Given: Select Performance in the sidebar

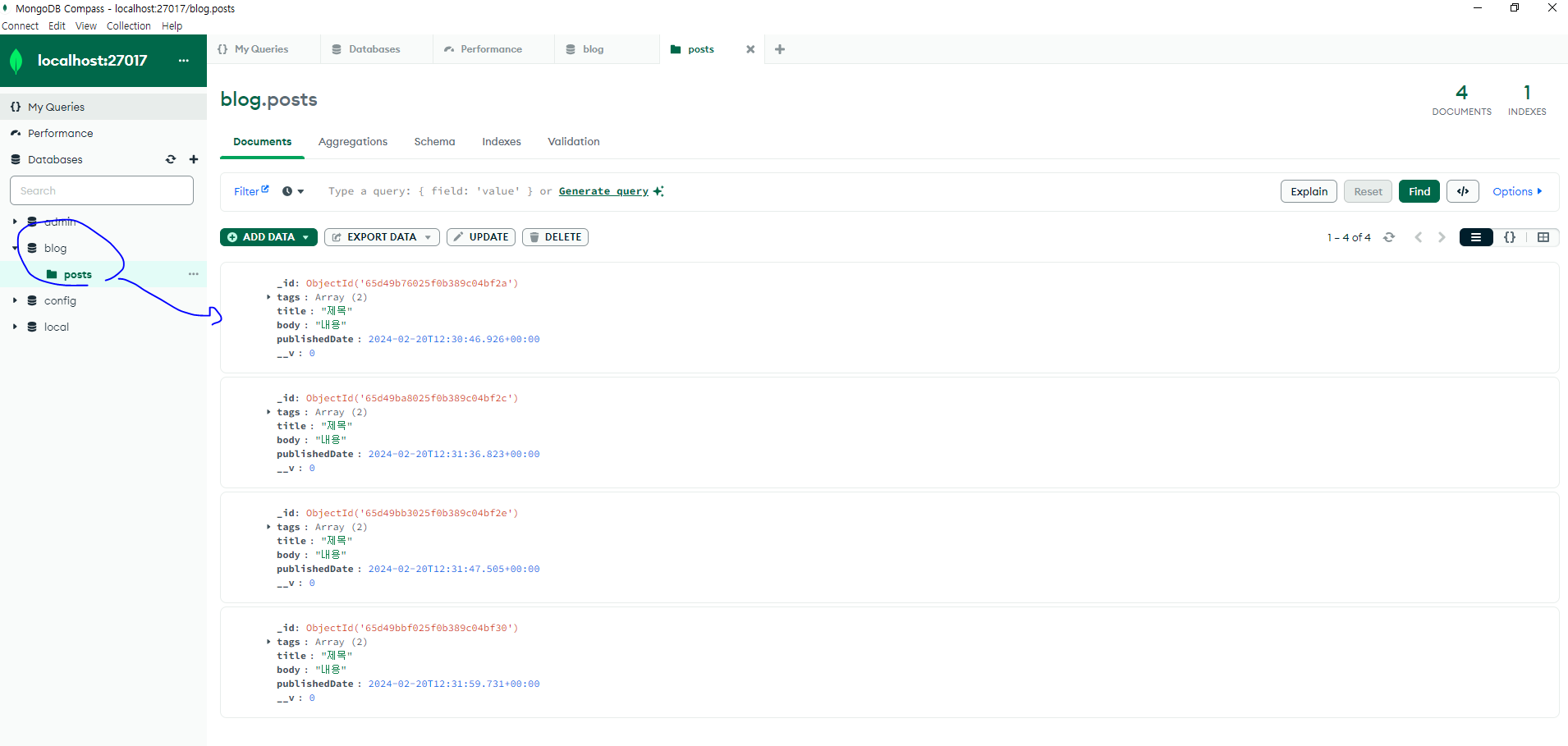Looking at the screenshot, I should point(103,133).
